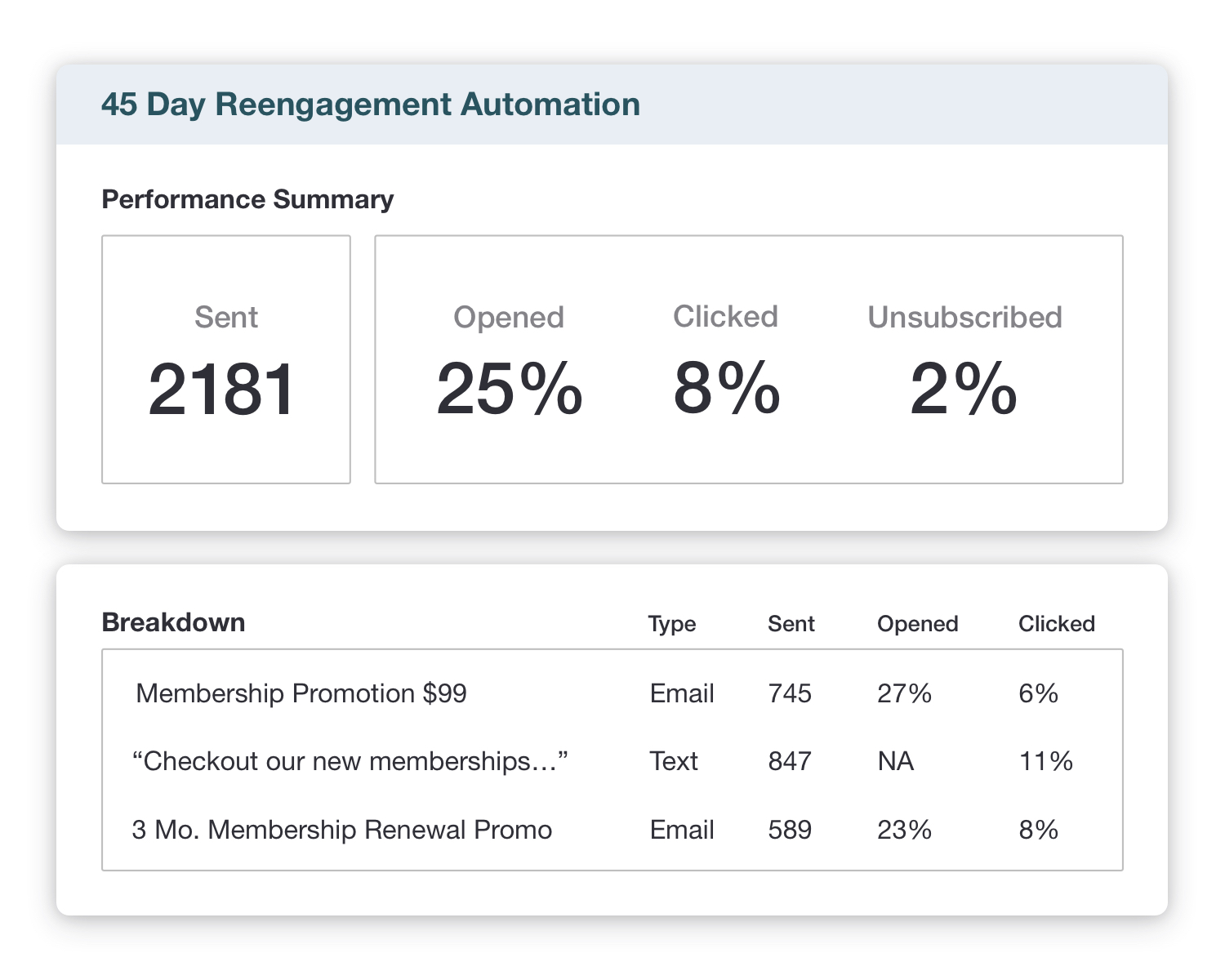The image size is (1225, 980).
Task: Click the 45 Day Reengagement Automation title
Action: pos(370,105)
